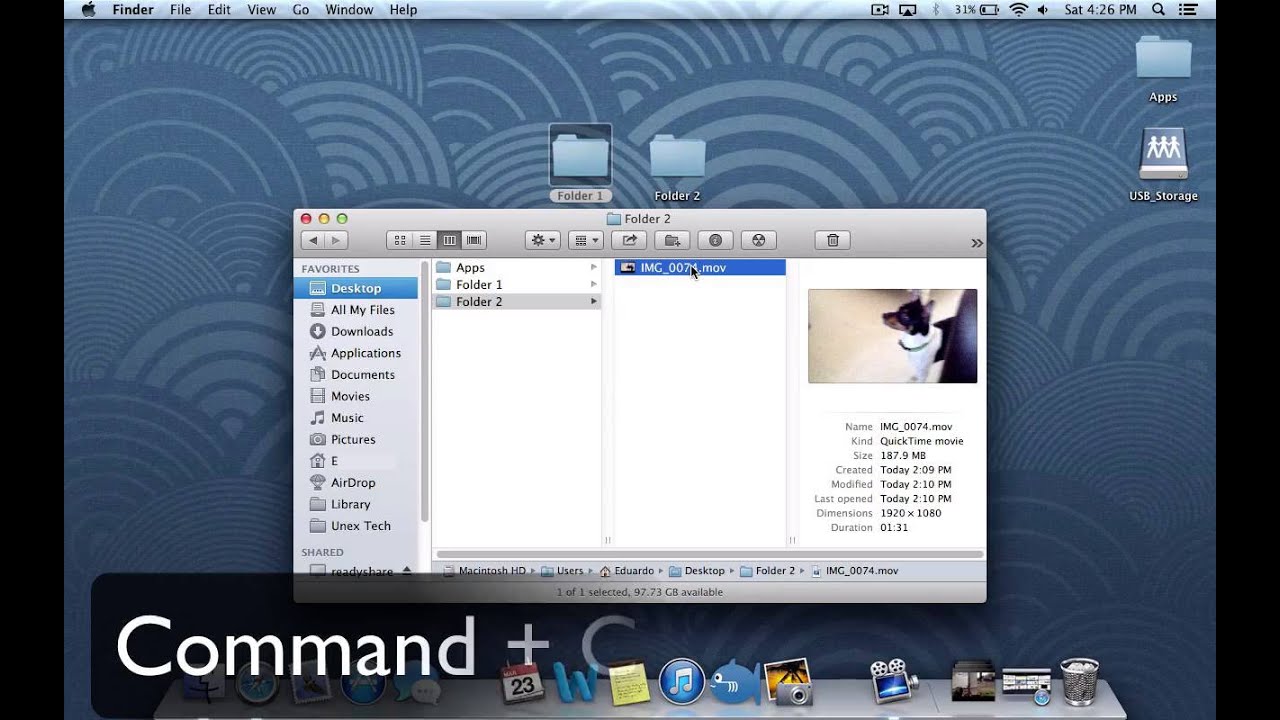Open the Apple menu

(88, 10)
